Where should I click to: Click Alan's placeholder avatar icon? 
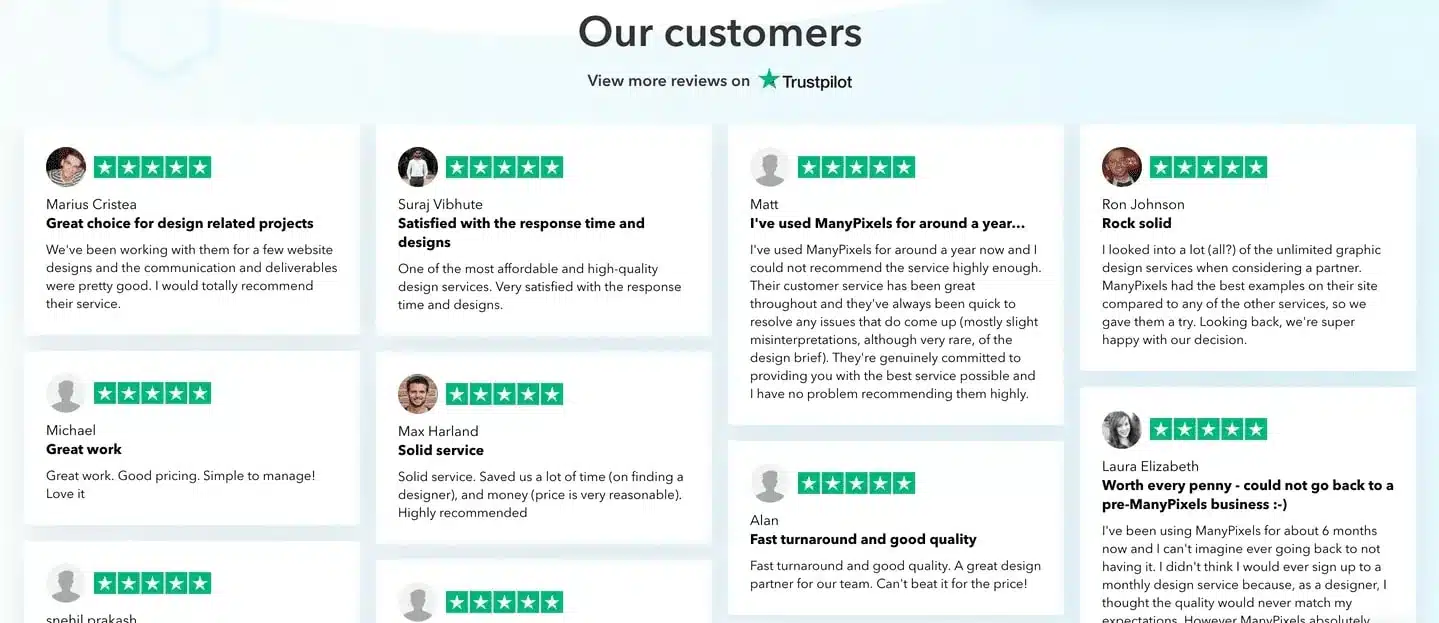(770, 483)
